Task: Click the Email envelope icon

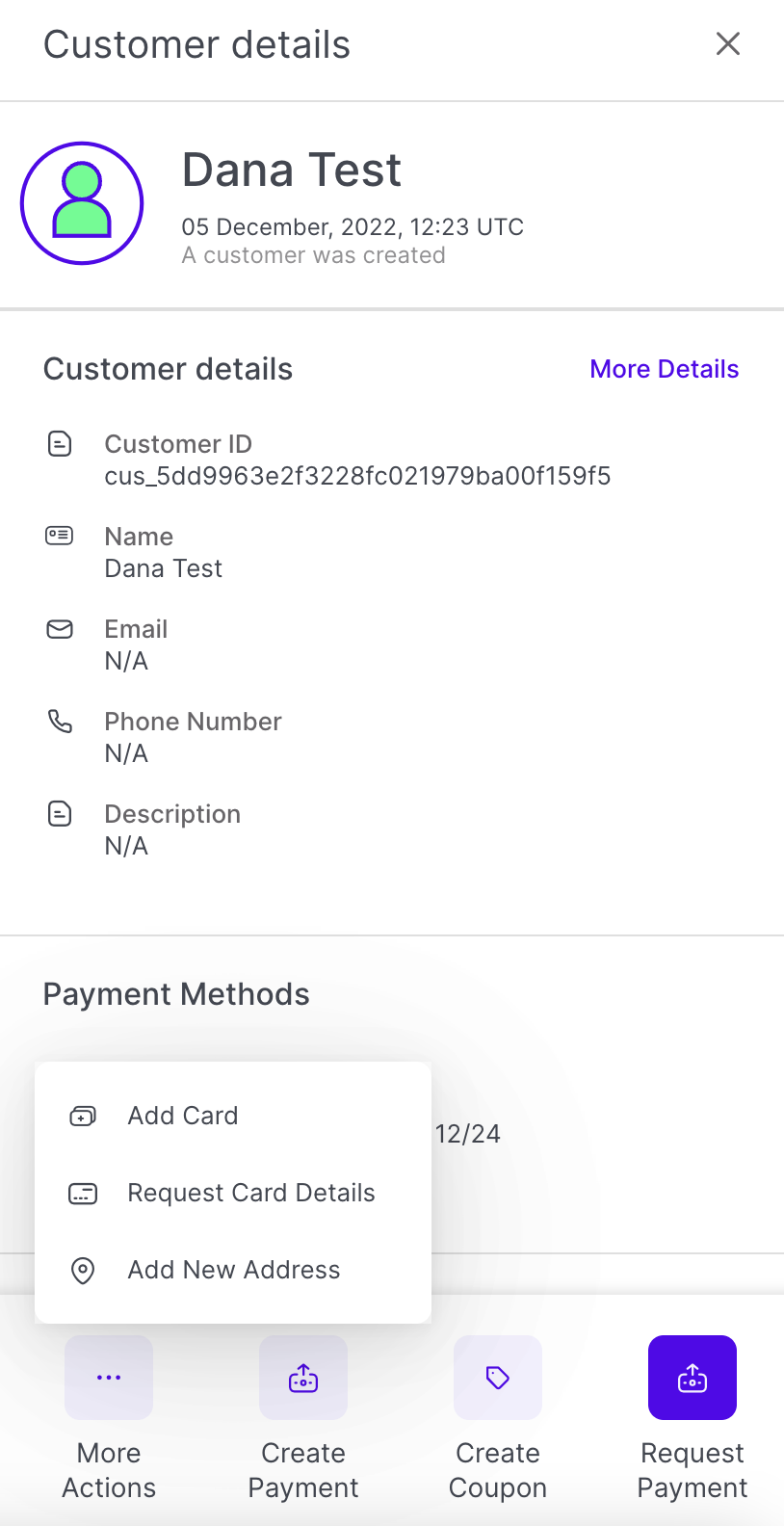Action: (x=60, y=629)
